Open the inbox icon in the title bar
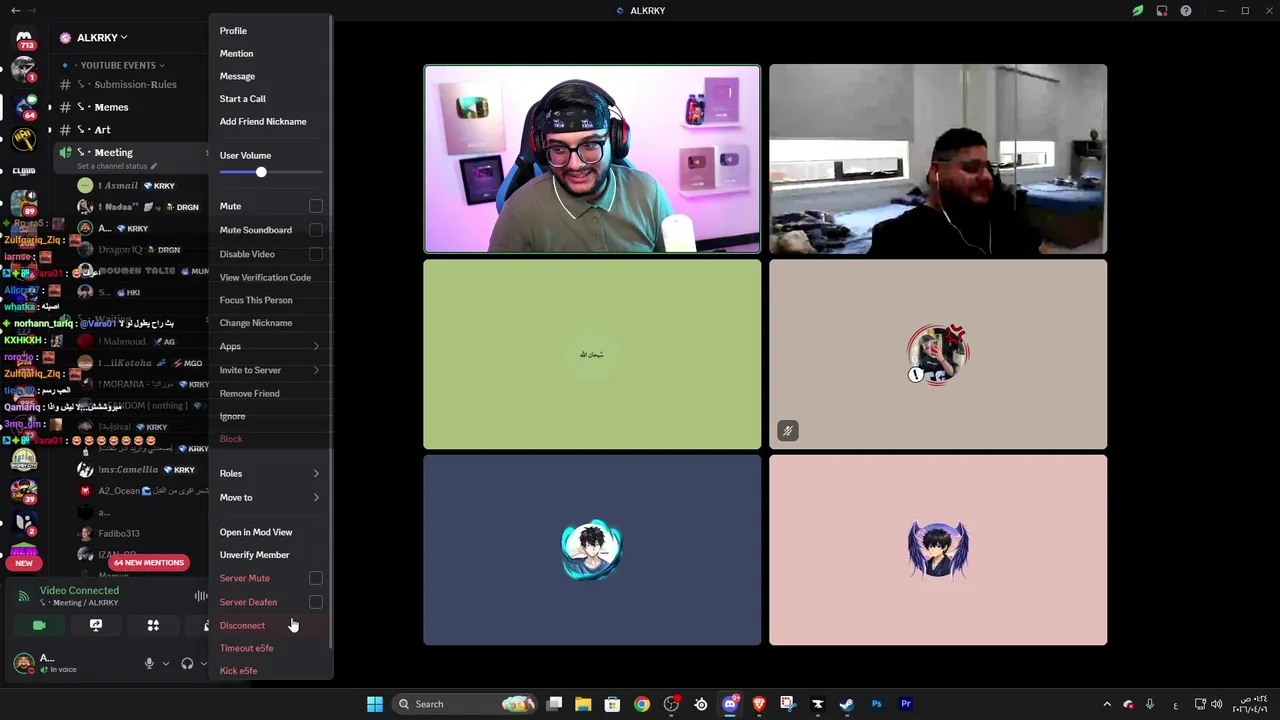 (x=1162, y=10)
